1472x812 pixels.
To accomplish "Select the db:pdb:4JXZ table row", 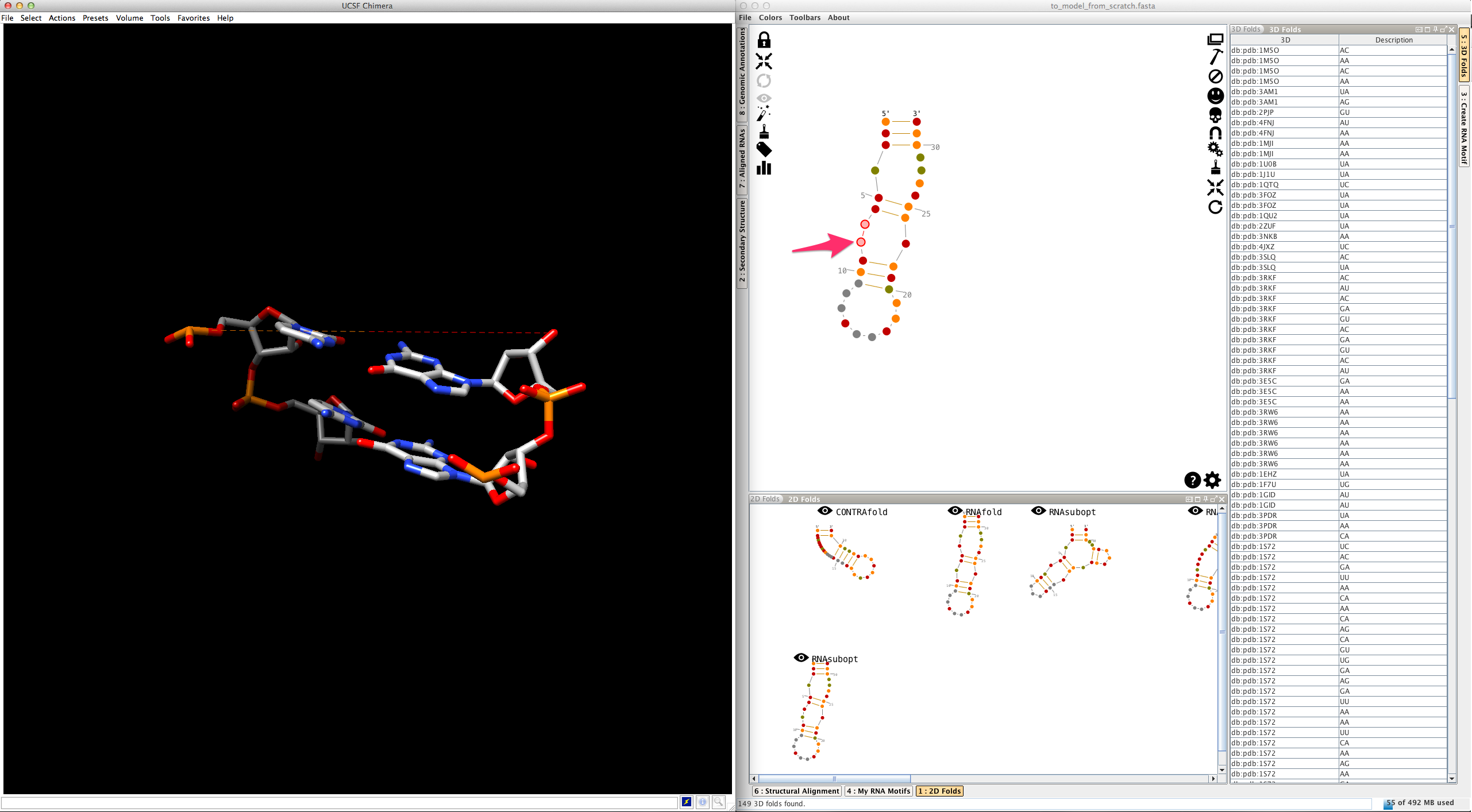I will 1338,247.
